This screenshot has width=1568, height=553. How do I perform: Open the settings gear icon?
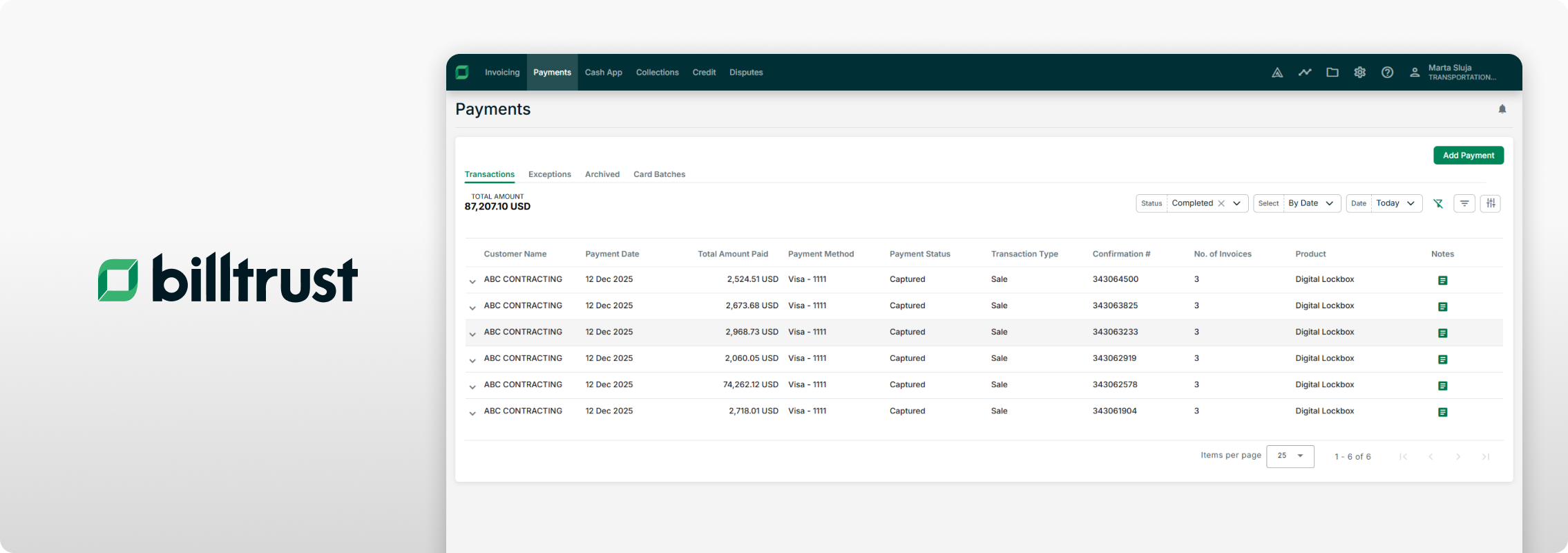pyautogui.click(x=1359, y=72)
